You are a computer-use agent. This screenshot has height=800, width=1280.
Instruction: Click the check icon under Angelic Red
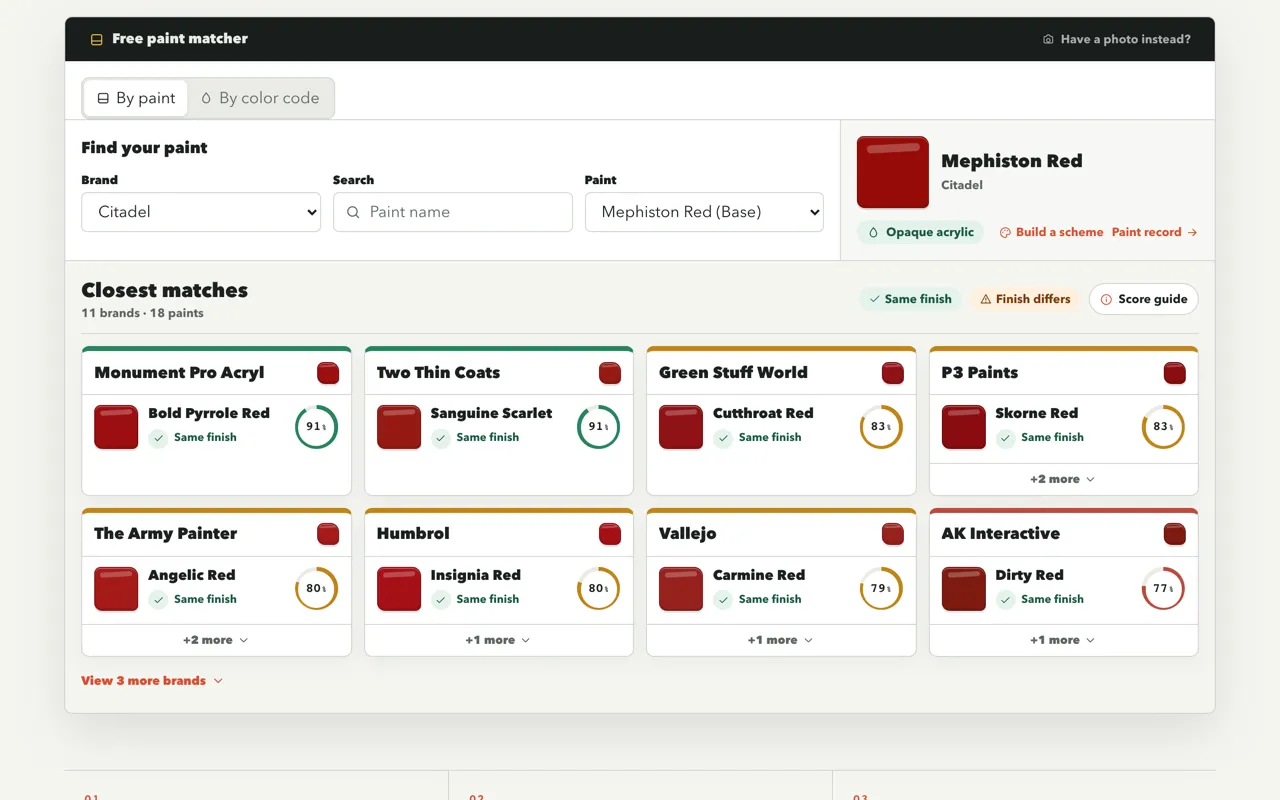point(158,600)
